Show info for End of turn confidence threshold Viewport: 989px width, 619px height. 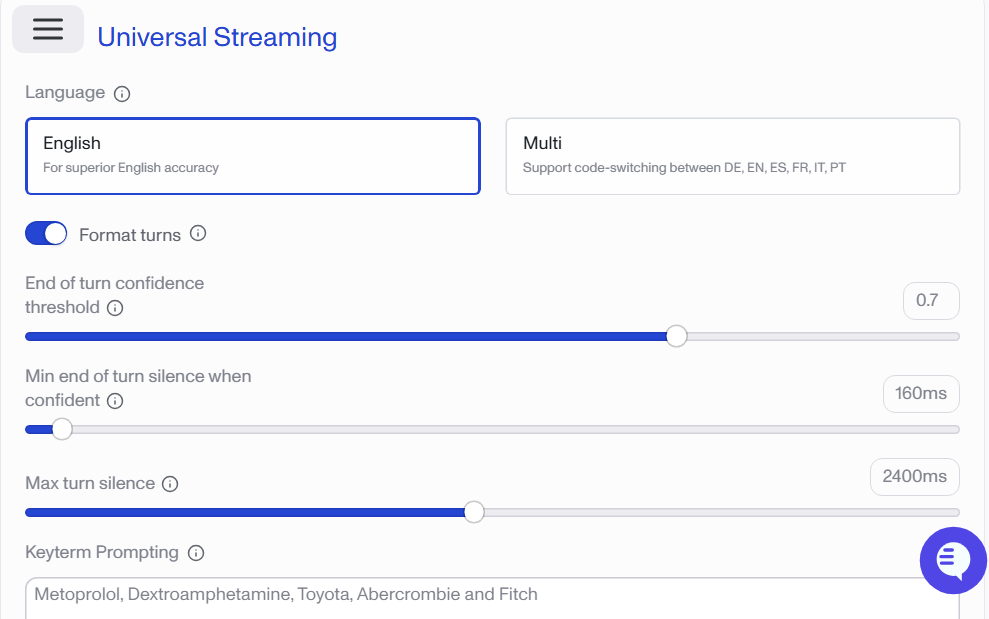(x=115, y=308)
